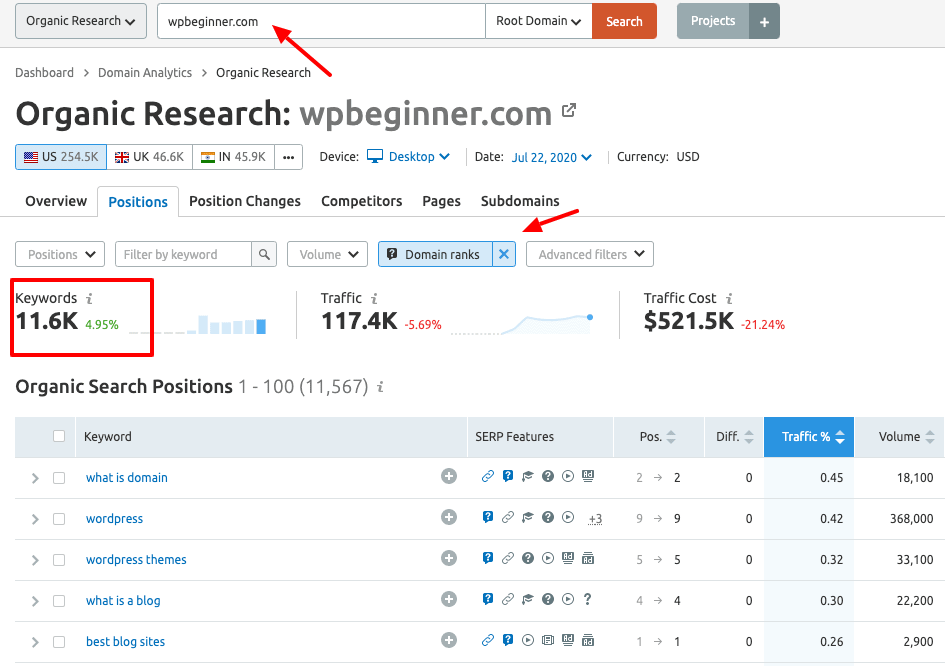Sort table by Pos. column arrows
The image size is (945, 666).
(671, 437)
